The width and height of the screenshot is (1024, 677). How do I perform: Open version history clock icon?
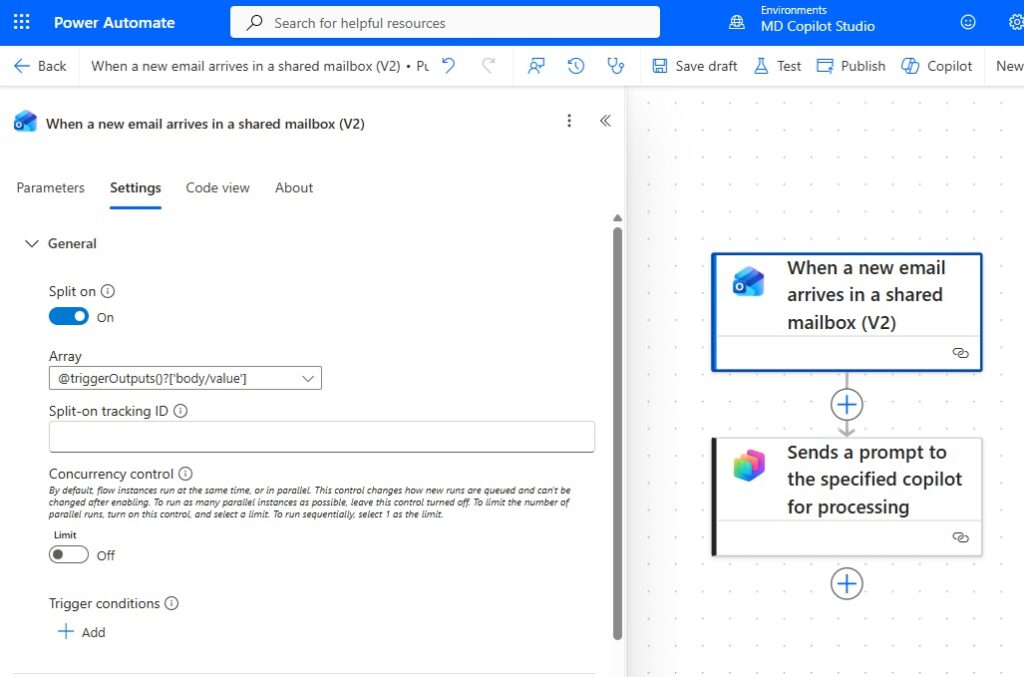click(576, 66)
